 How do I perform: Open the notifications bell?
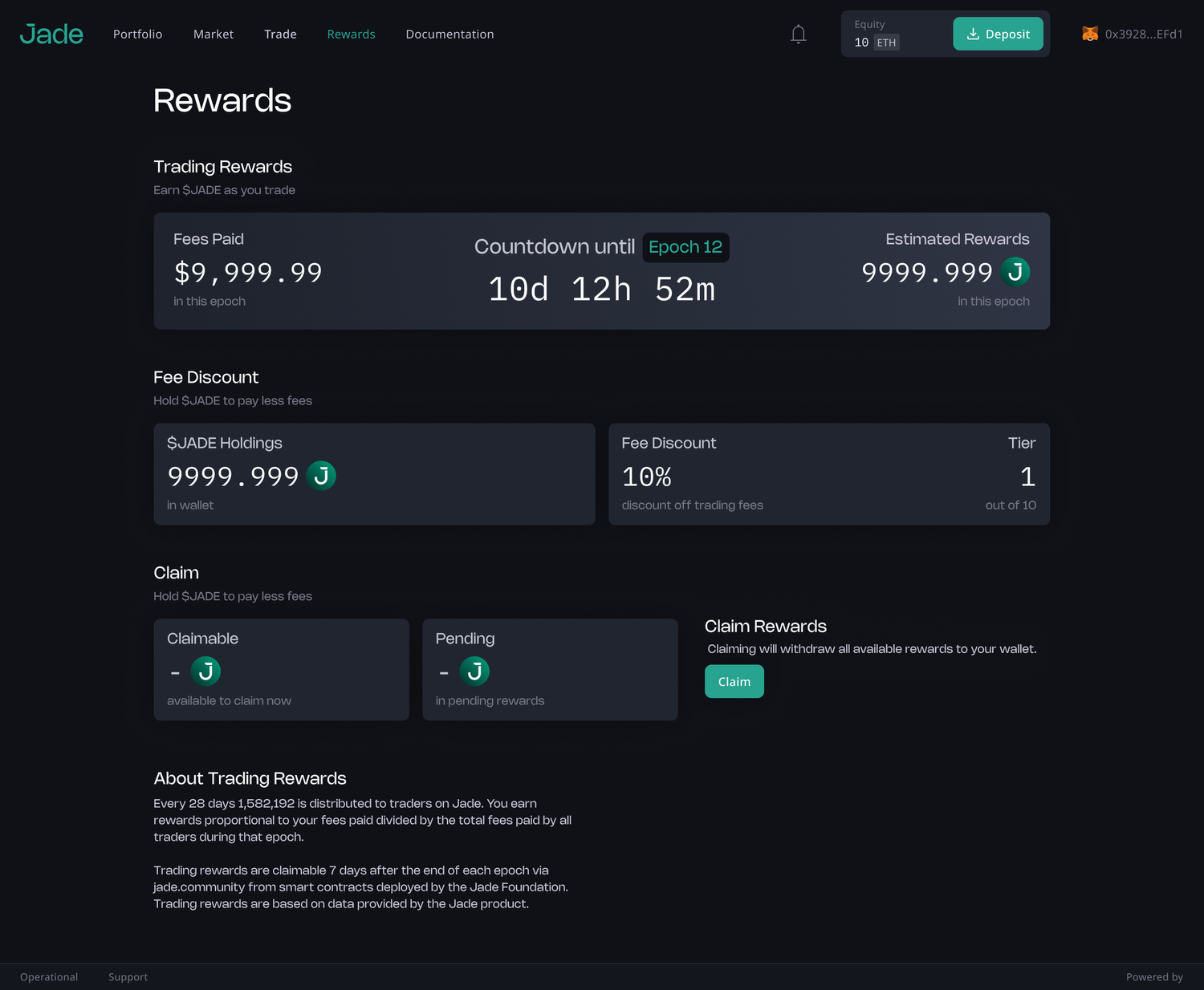pos(798,34)
